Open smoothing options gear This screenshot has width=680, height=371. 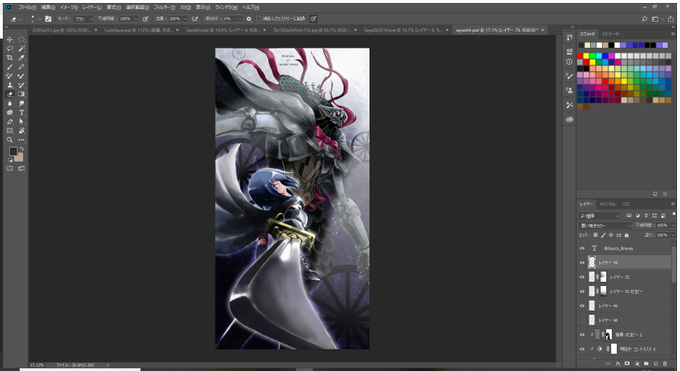[x=248, y=19]
